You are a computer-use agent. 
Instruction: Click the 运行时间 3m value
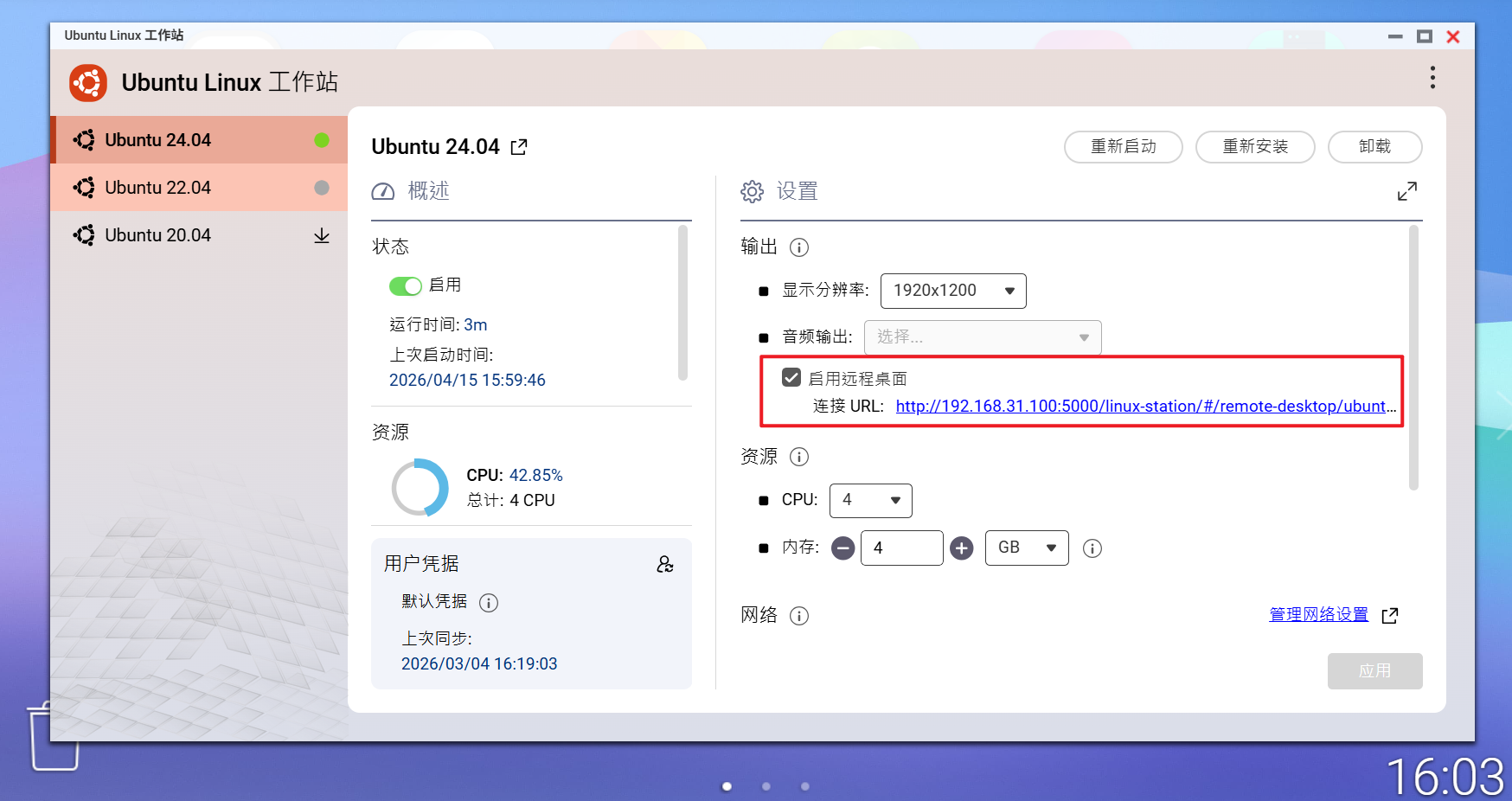click(476, 325)
